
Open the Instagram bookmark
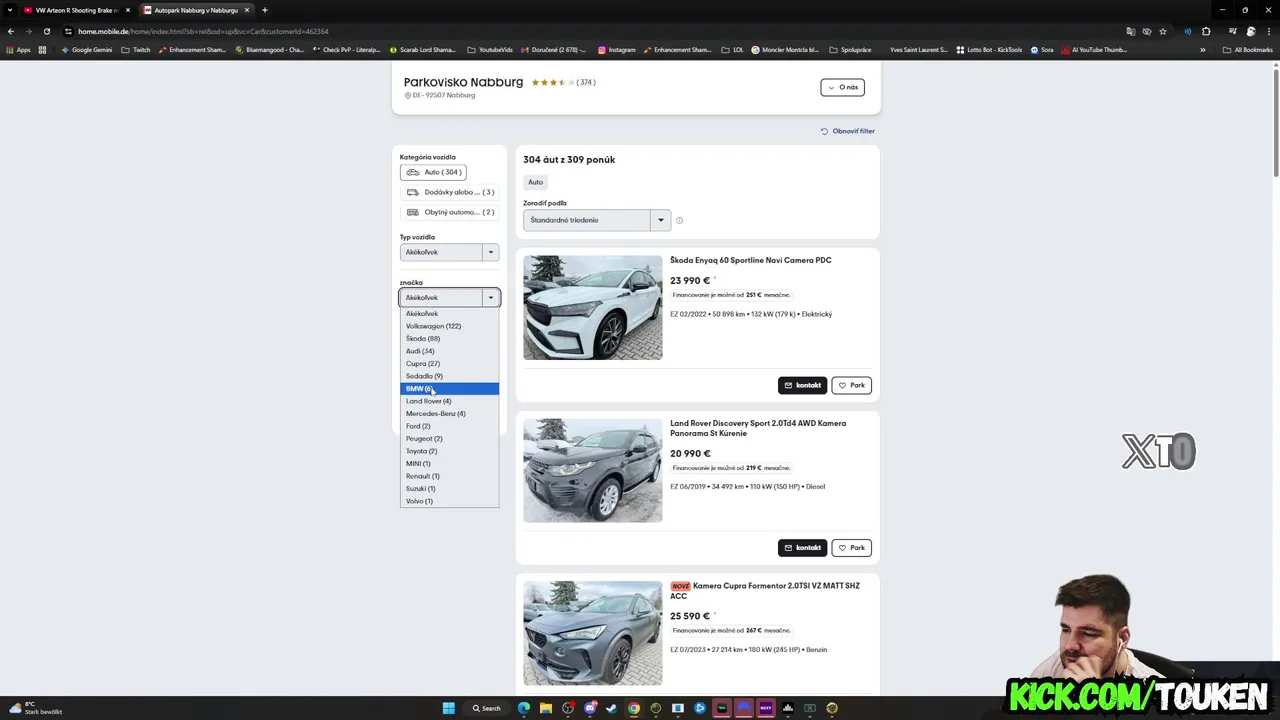point(616,50)
